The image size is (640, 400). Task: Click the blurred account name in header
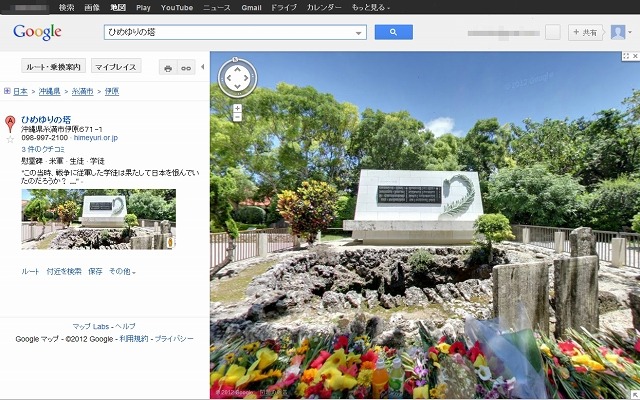point(504,33)
